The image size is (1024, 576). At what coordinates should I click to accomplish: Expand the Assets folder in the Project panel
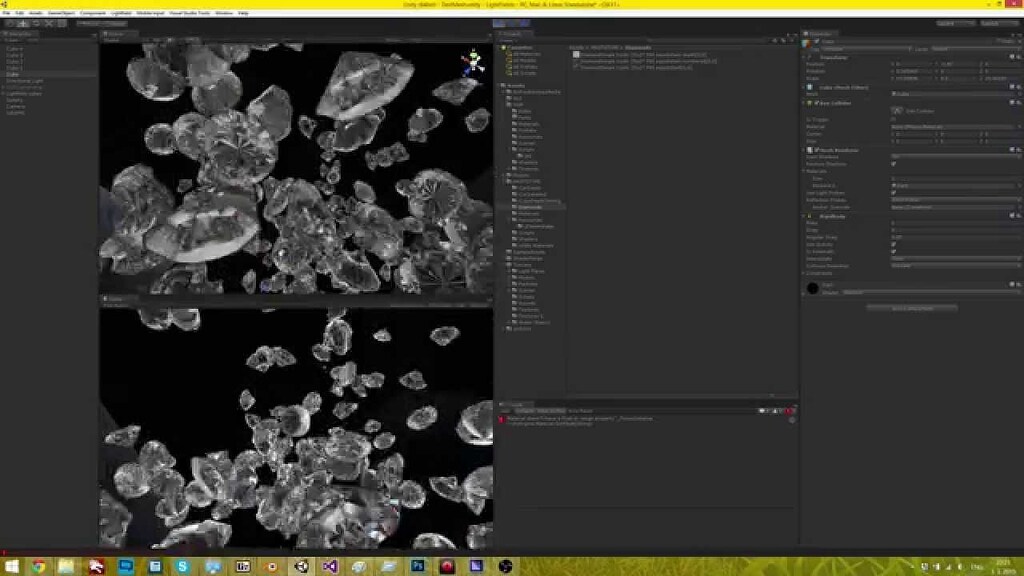tap(498, 85)
